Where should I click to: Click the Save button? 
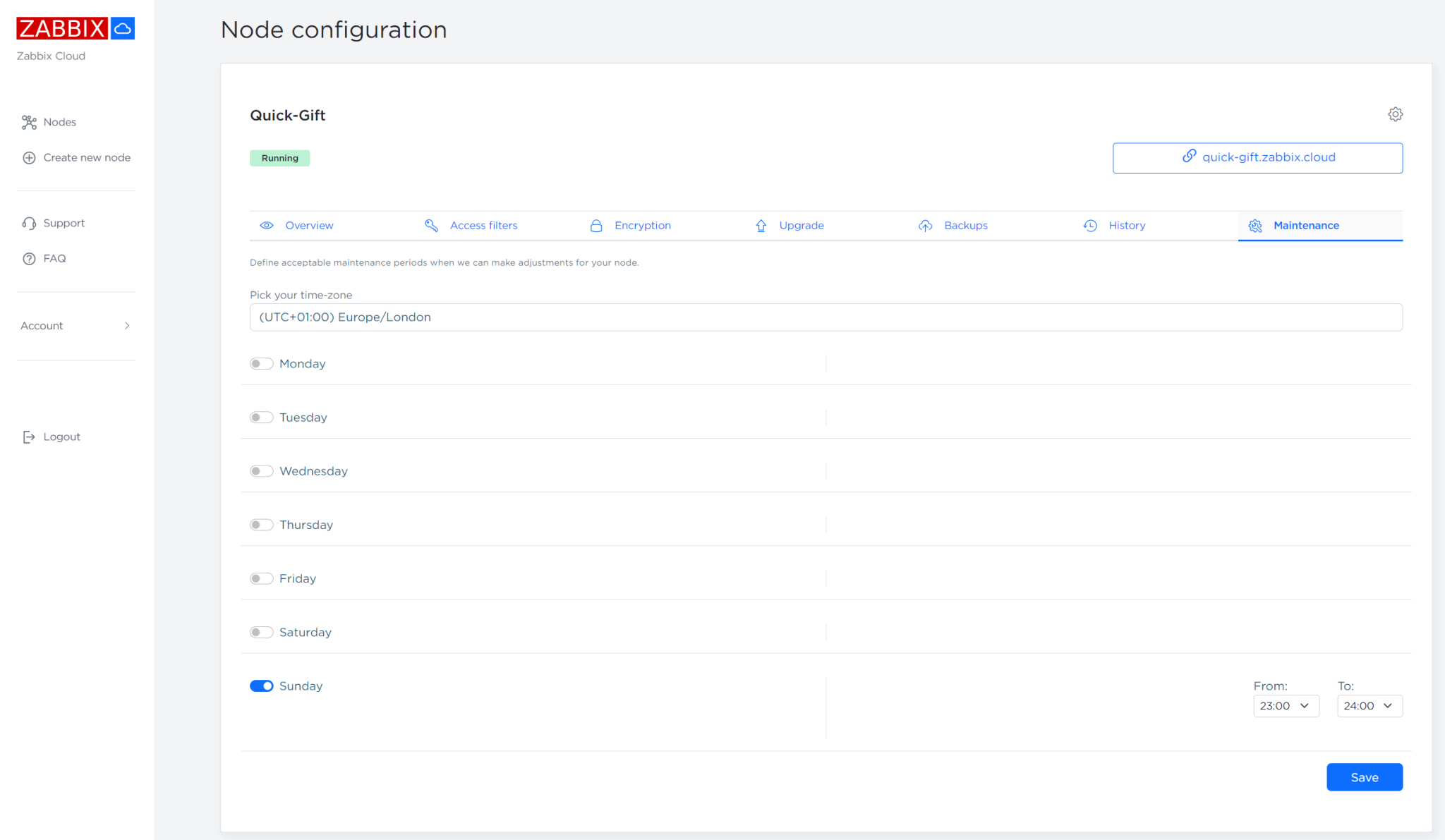tap(1364, 777)
